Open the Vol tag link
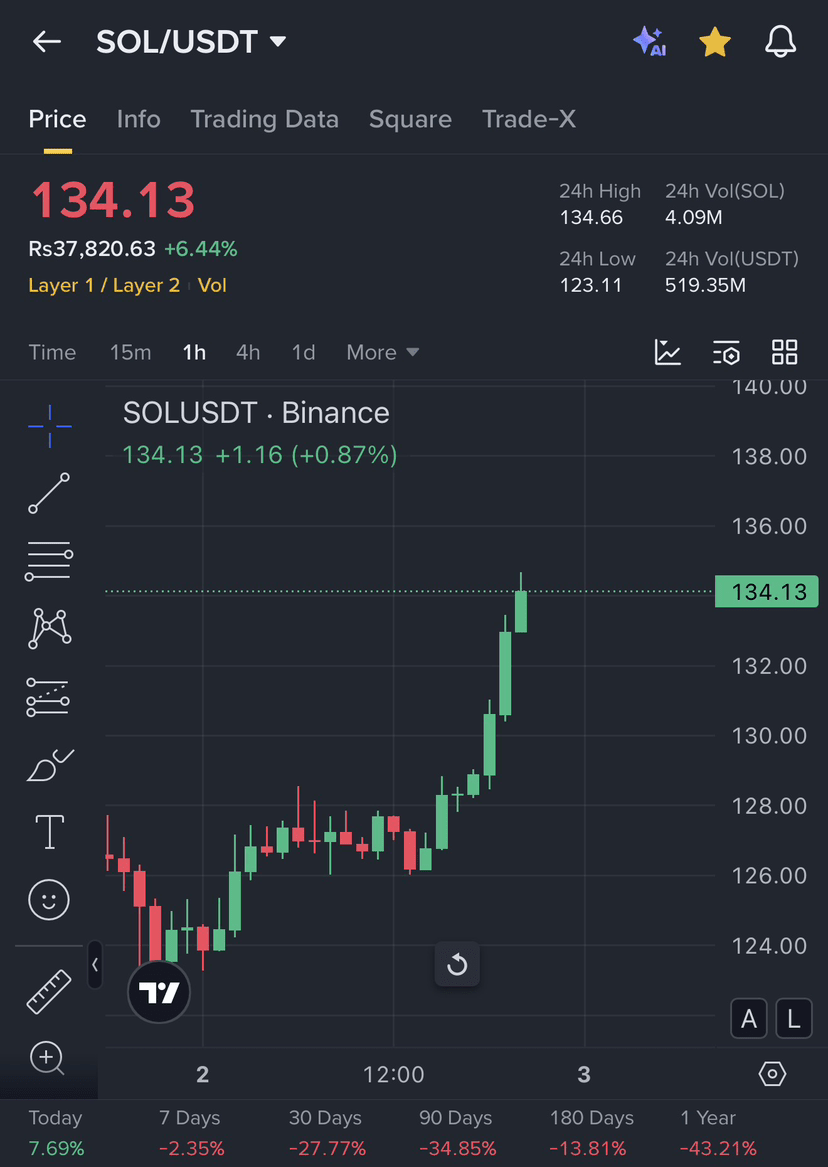Viewport: 828px width, 1167px height. point(212,285)
